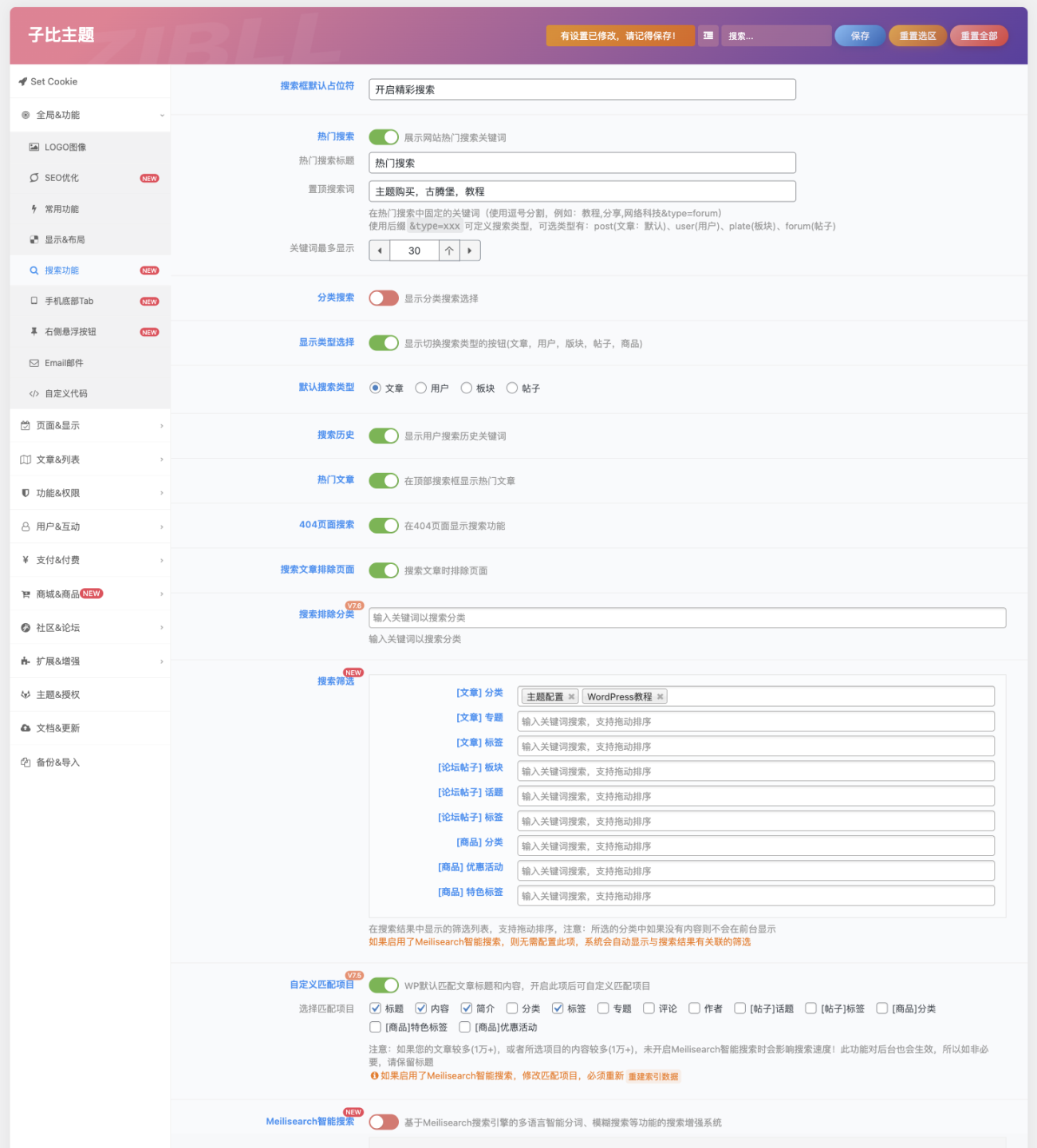Open the SEO优化 settings via its icon
This screenshot has width=1037, height=1148.
33,178
